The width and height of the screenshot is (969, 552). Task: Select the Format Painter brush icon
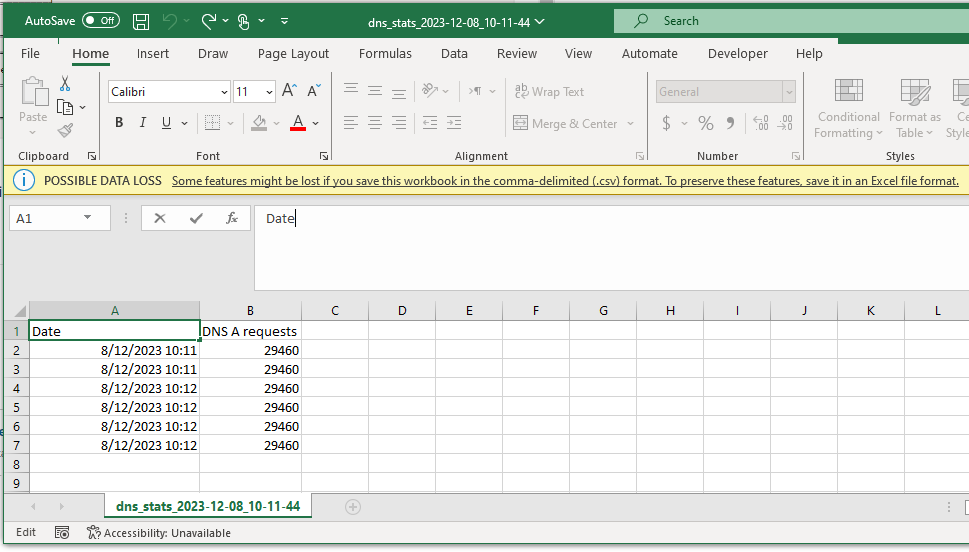point(65,130)
